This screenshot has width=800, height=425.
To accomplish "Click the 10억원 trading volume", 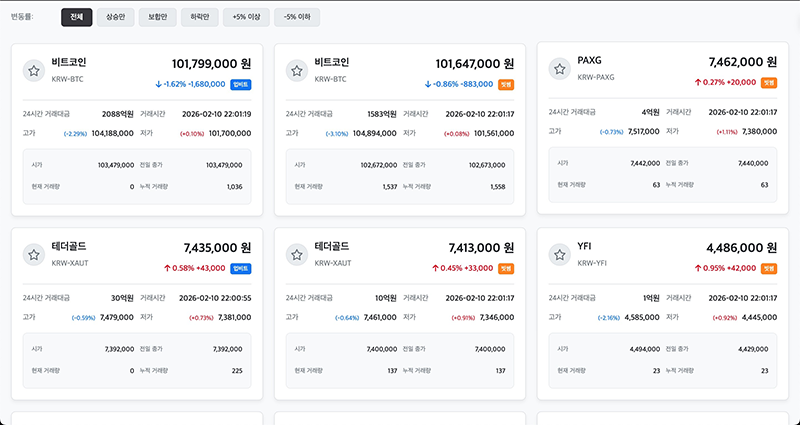I will 385,298.
